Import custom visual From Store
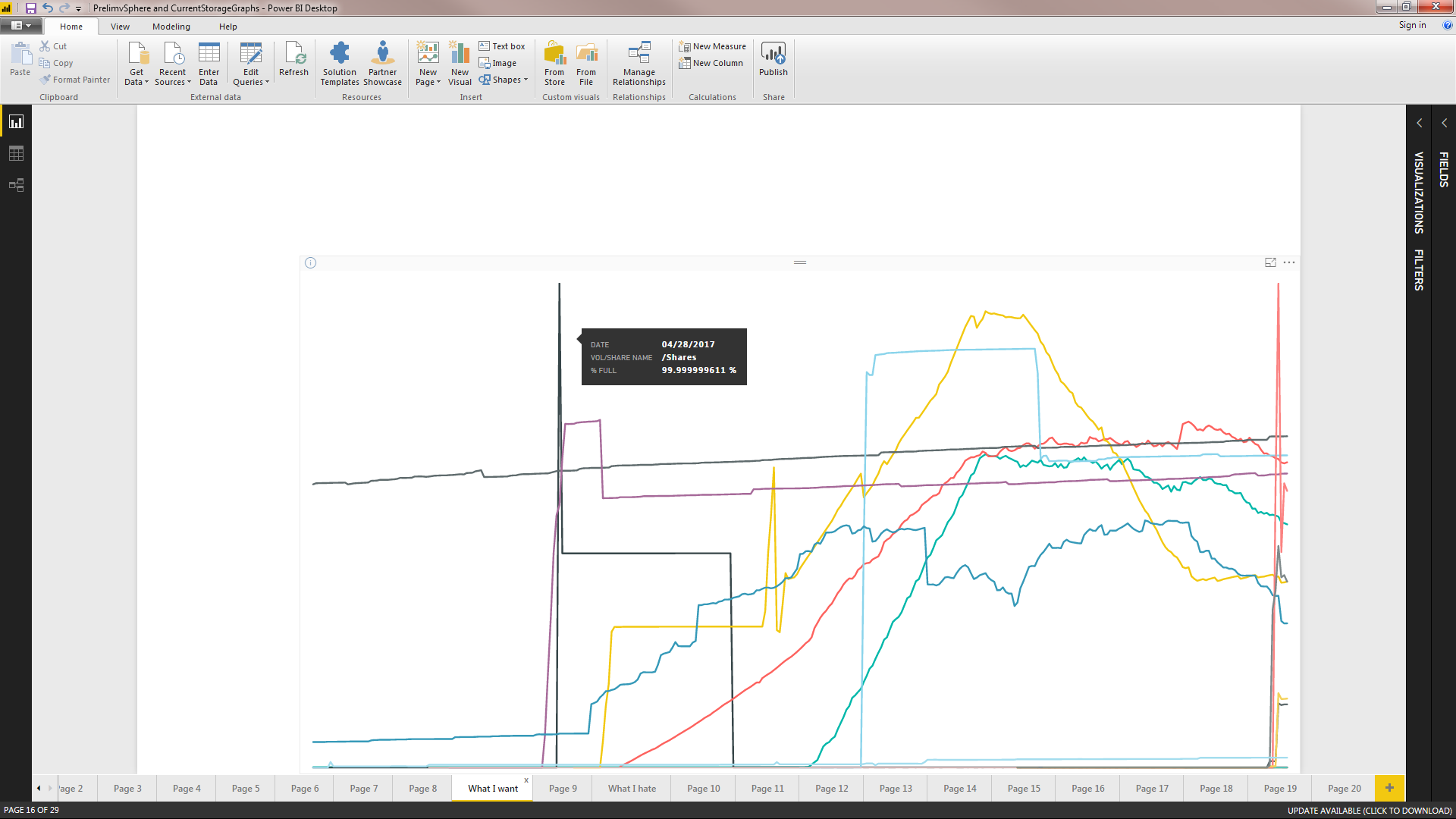Image resolution: width=1456 pixels, height=819 pixels. 554,64
